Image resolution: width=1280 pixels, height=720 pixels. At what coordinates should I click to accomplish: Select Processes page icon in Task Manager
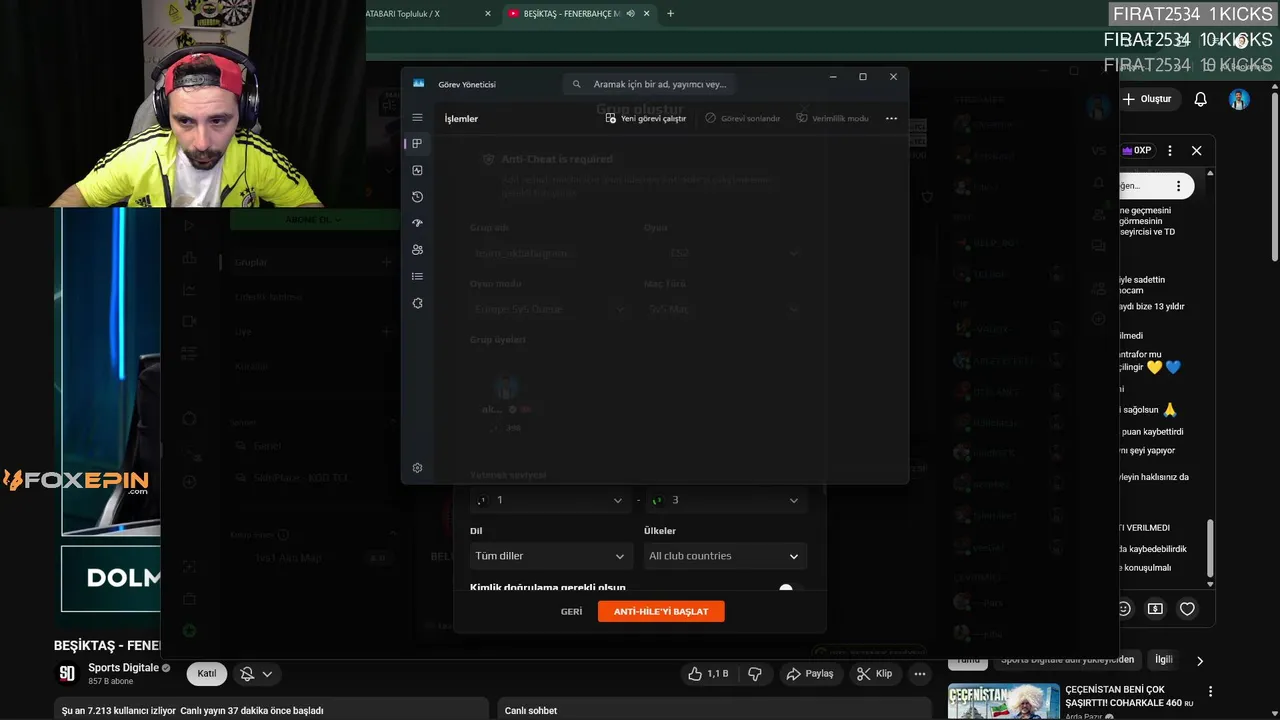[x=418, y=144]
